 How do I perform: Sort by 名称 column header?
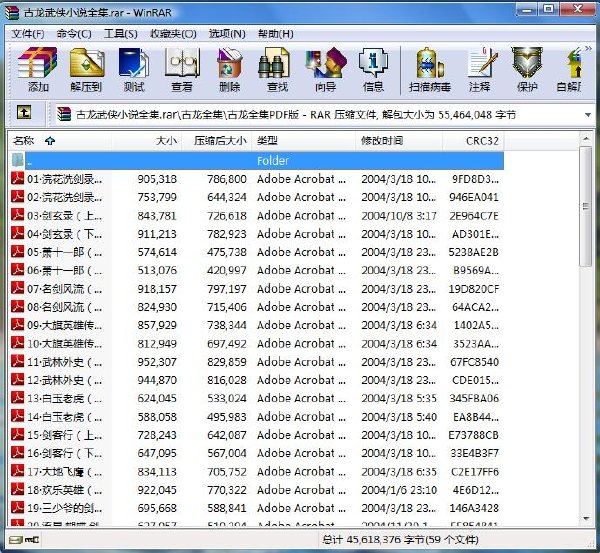60,141
